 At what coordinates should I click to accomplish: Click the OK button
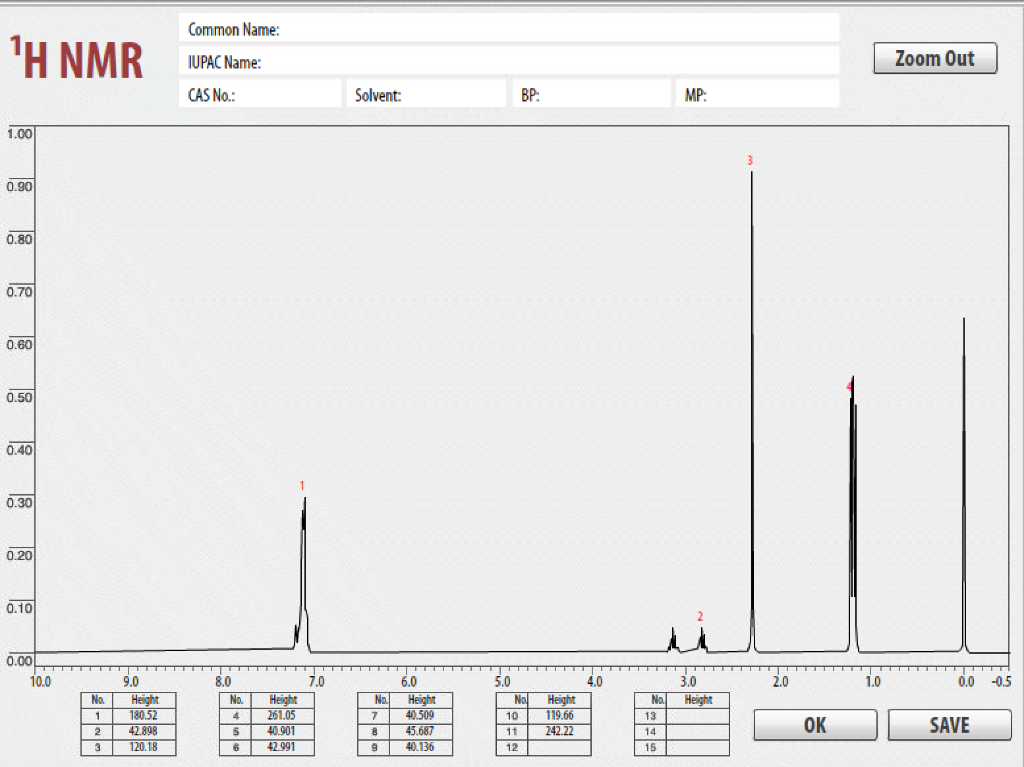[x=814, y=724]
